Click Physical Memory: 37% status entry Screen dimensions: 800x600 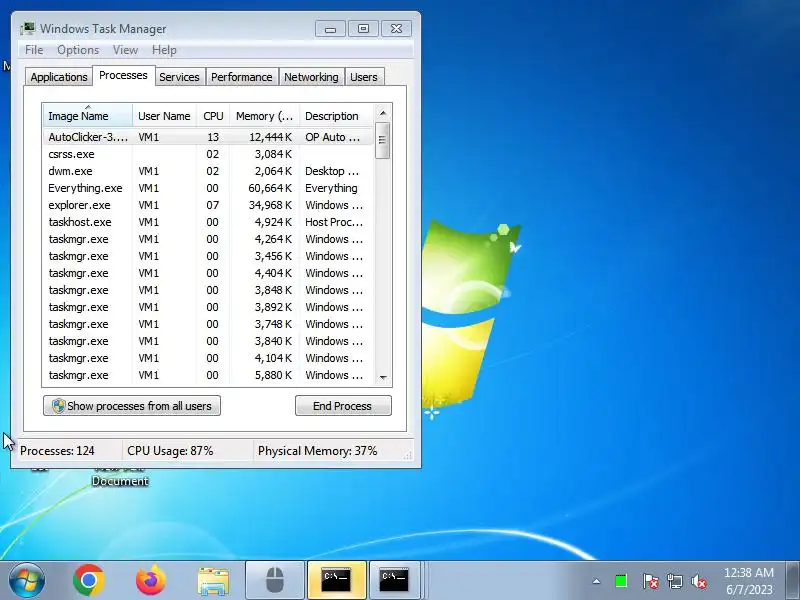click(317, 451)
